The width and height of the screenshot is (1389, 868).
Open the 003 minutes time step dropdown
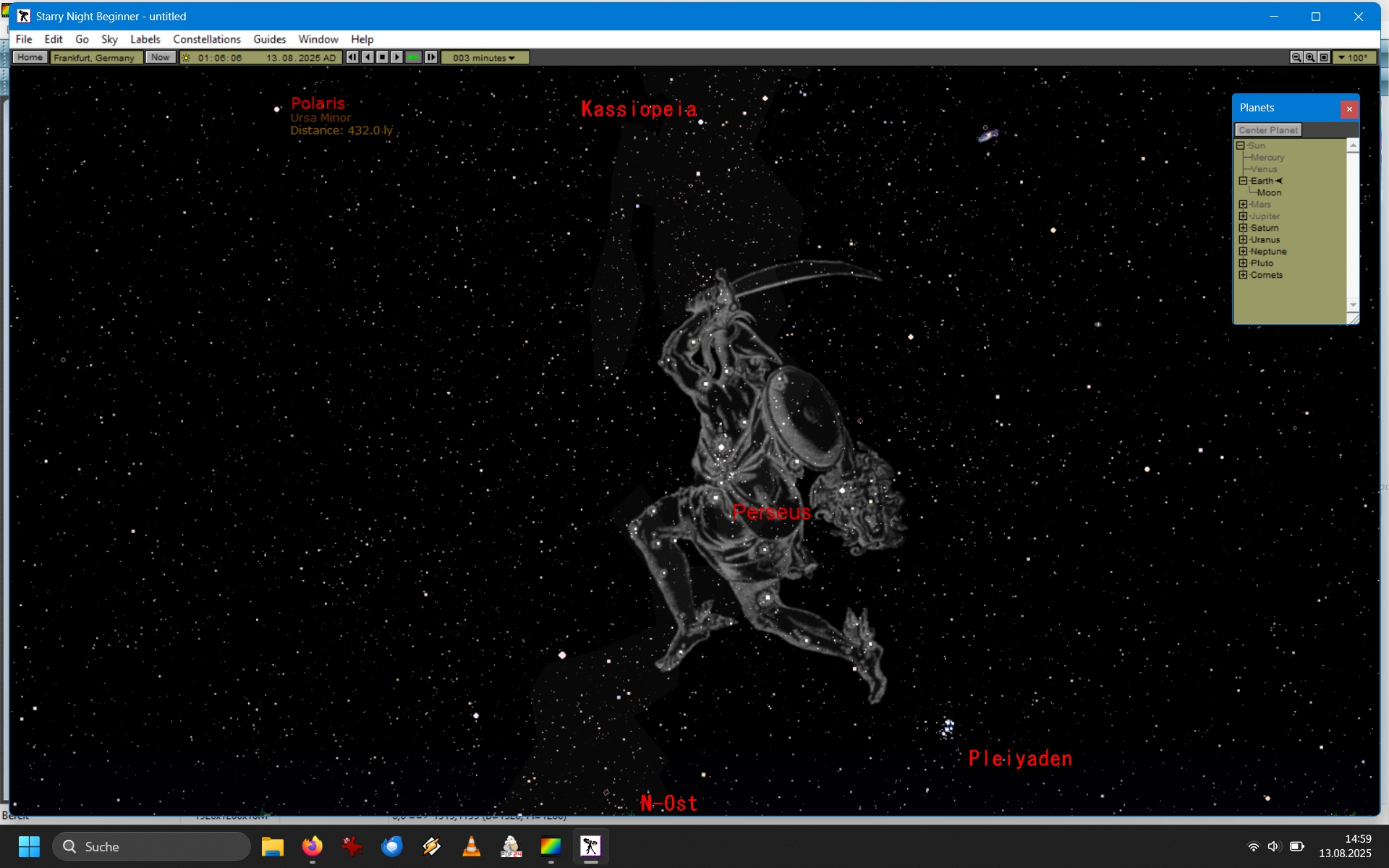(x=485, y=57)
